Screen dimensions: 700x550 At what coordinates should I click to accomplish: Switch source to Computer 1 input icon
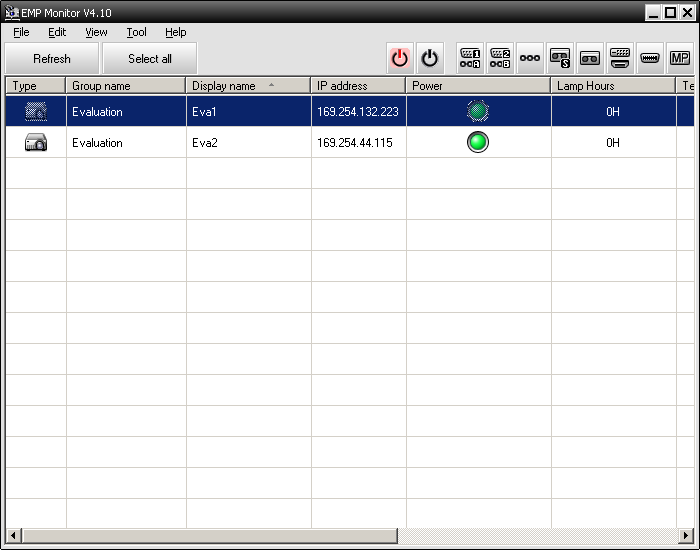pos(470,58)
